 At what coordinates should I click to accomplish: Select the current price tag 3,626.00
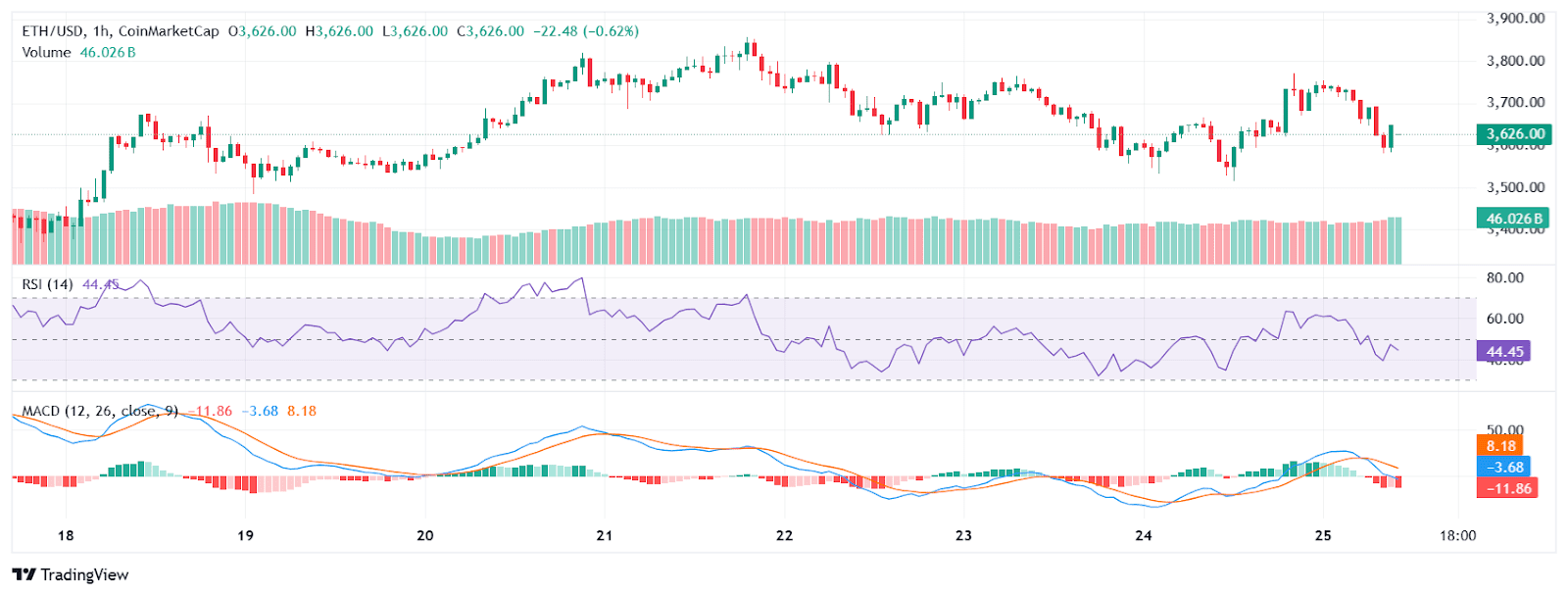[x=1514, y=134]
